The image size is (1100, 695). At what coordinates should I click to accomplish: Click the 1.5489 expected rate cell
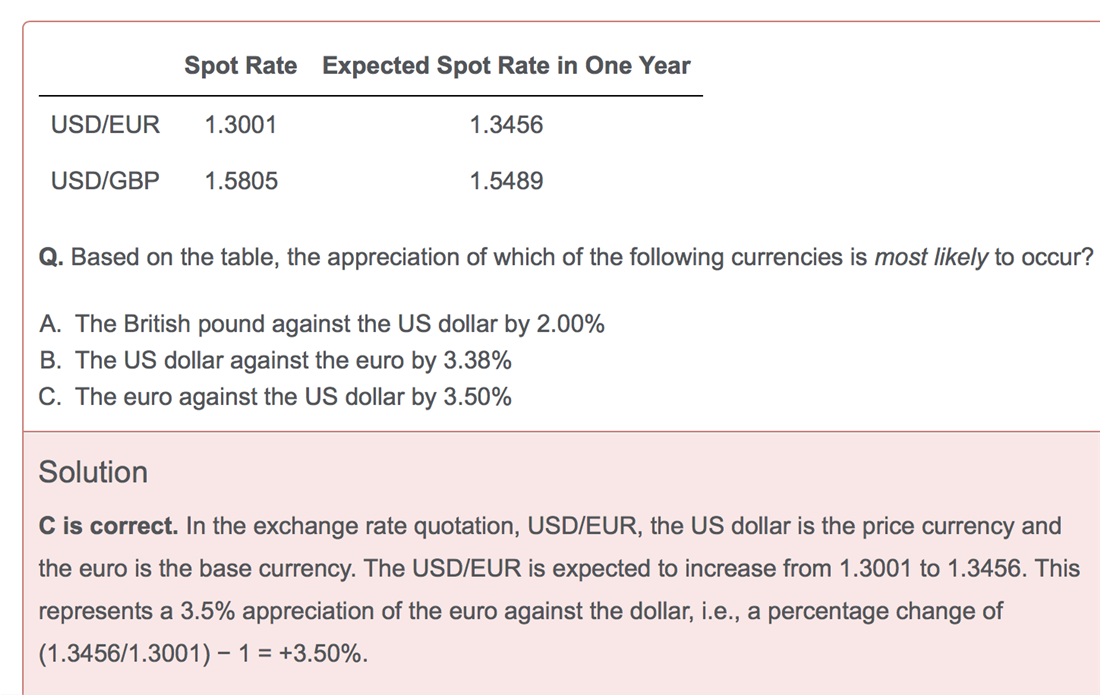click(507, 181)
